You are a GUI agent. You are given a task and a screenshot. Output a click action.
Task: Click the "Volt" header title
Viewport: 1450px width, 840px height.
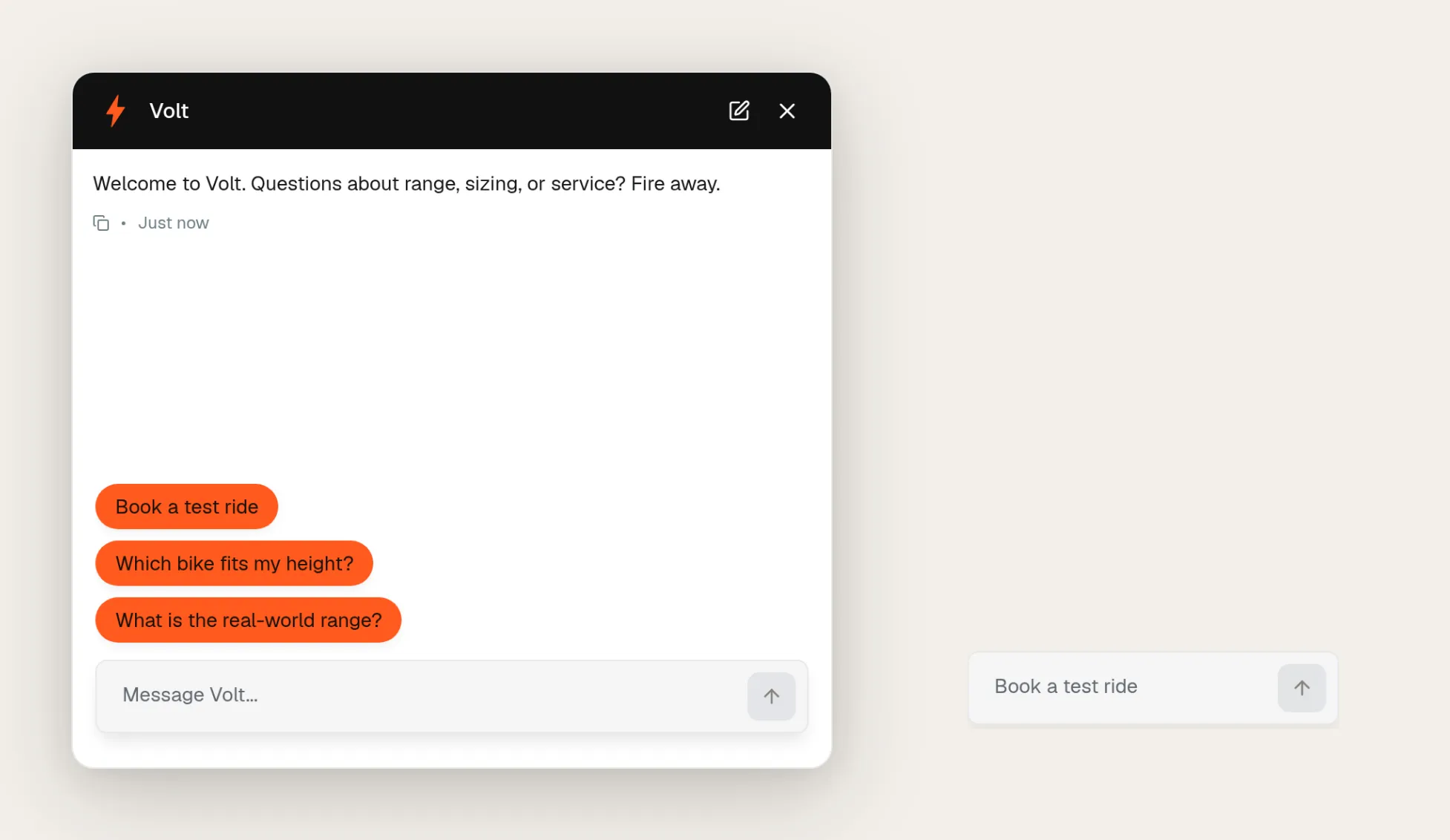coord(169,111)
